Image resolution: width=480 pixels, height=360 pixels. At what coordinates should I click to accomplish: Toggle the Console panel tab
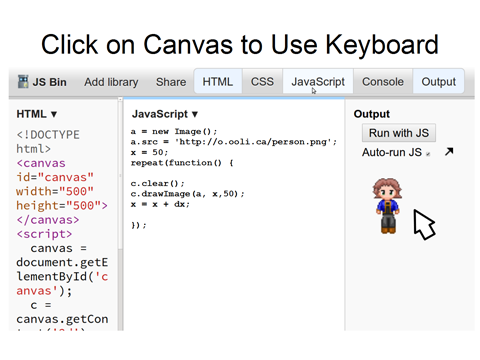pyautogui.click(x=383, y=82)
